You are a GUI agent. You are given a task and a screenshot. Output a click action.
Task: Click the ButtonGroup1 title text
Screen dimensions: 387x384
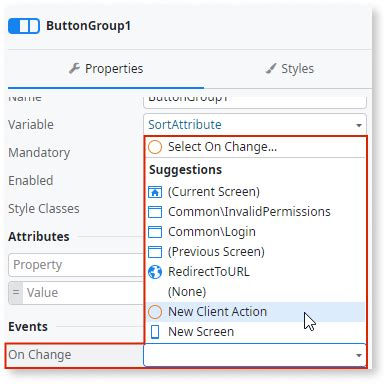(88, 26)
